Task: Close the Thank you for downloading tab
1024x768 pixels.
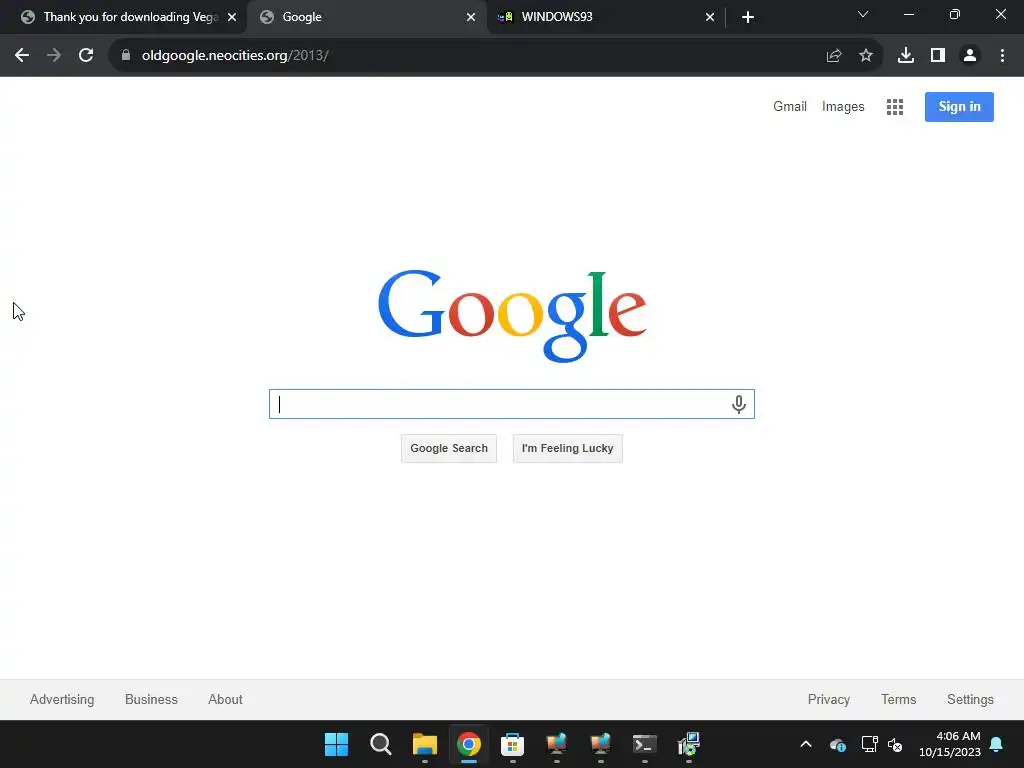Action: 232,17
